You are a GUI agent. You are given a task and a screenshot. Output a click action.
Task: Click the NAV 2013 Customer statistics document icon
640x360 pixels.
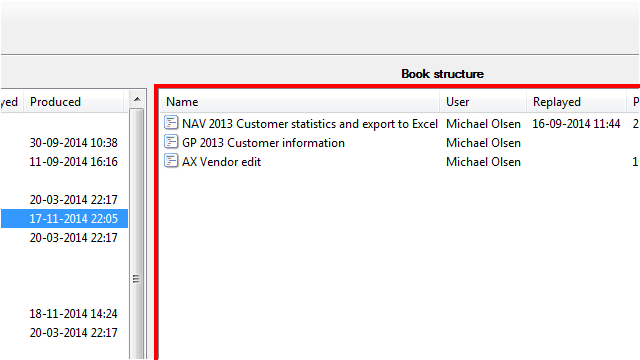171,122
